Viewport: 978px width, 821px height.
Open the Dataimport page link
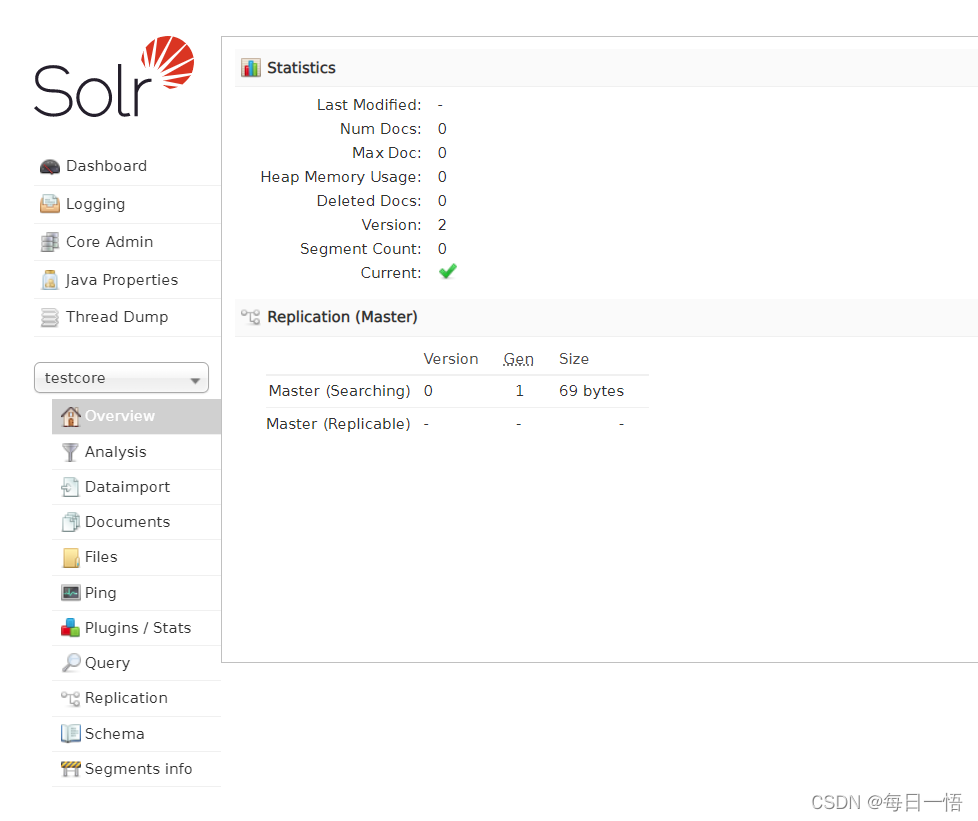tap(127, 487)
